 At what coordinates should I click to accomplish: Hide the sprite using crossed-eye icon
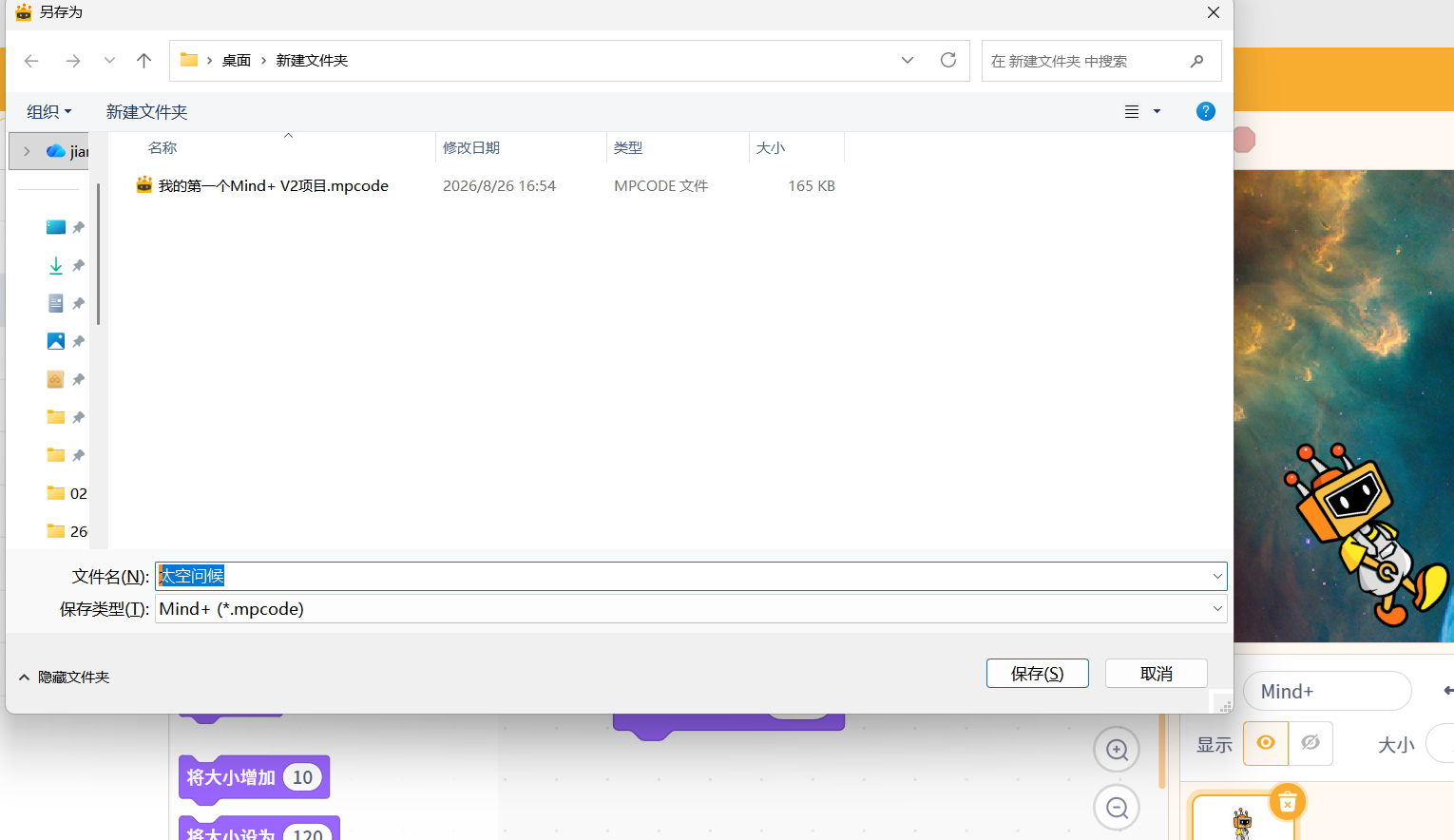(1311, 743)
